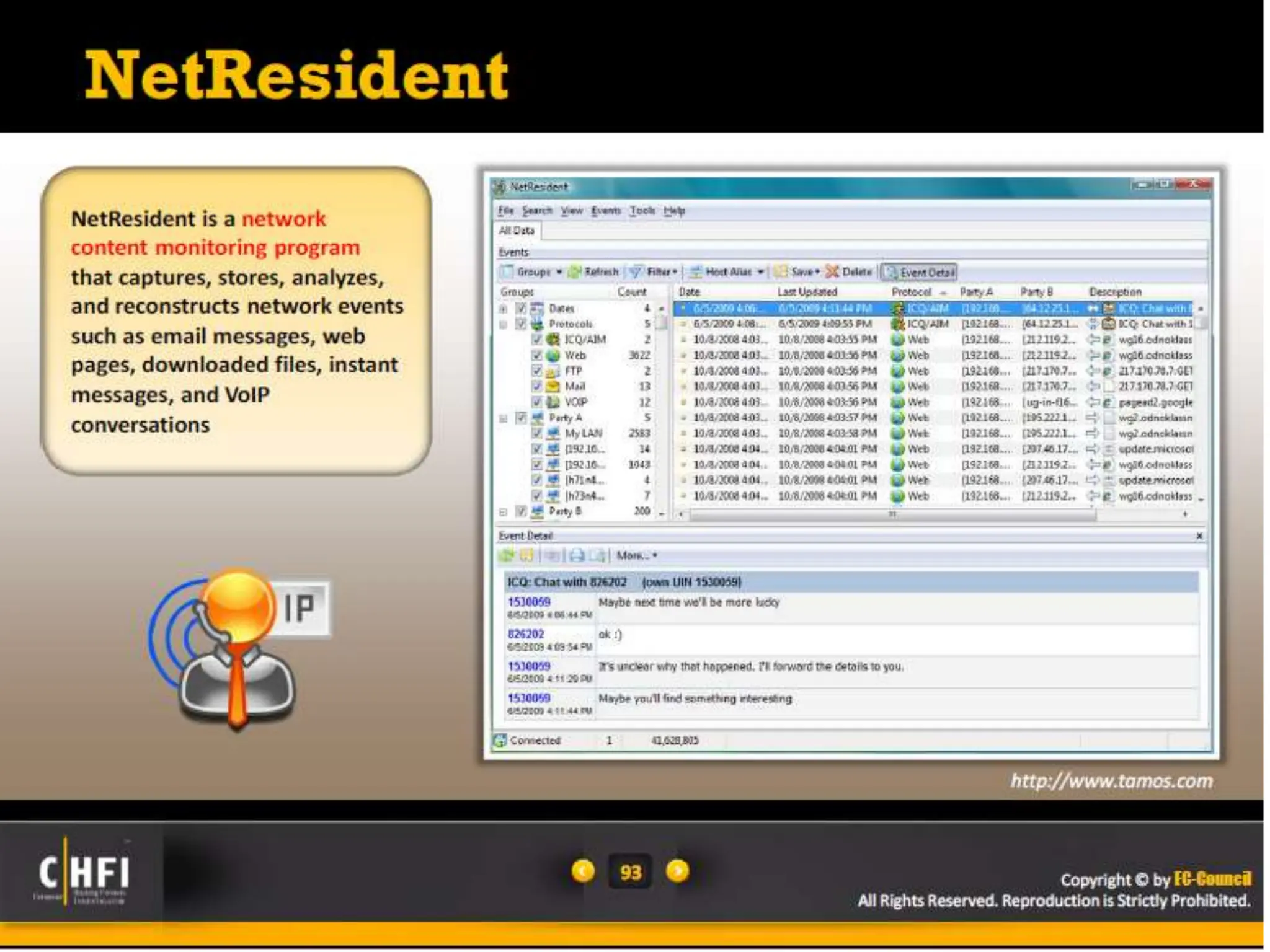Click the Mail envelope icon in Groups tree
This screenshot has width=1270, height=952.
[x=553, y=386]
